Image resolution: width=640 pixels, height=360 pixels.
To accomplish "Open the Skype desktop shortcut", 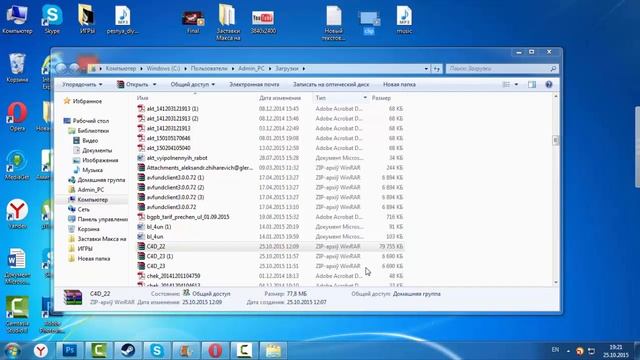I will [x=52, y=19].
